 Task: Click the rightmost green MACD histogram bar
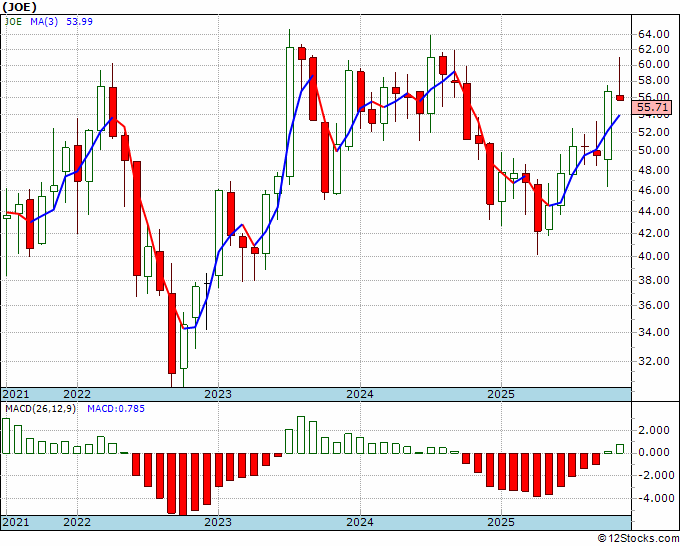coord(620,449)
